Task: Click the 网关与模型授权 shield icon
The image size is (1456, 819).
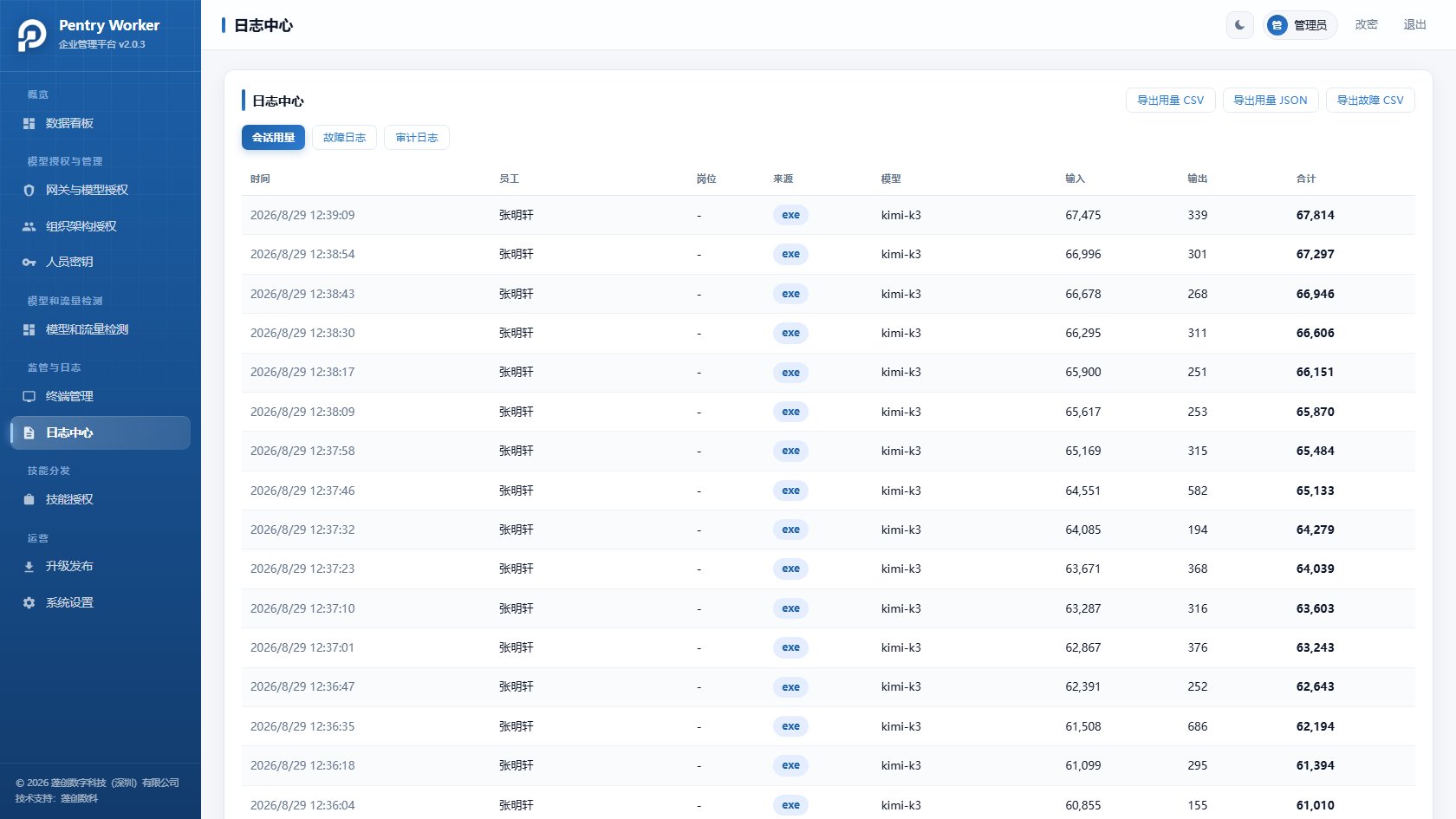Action: (29, 191)
